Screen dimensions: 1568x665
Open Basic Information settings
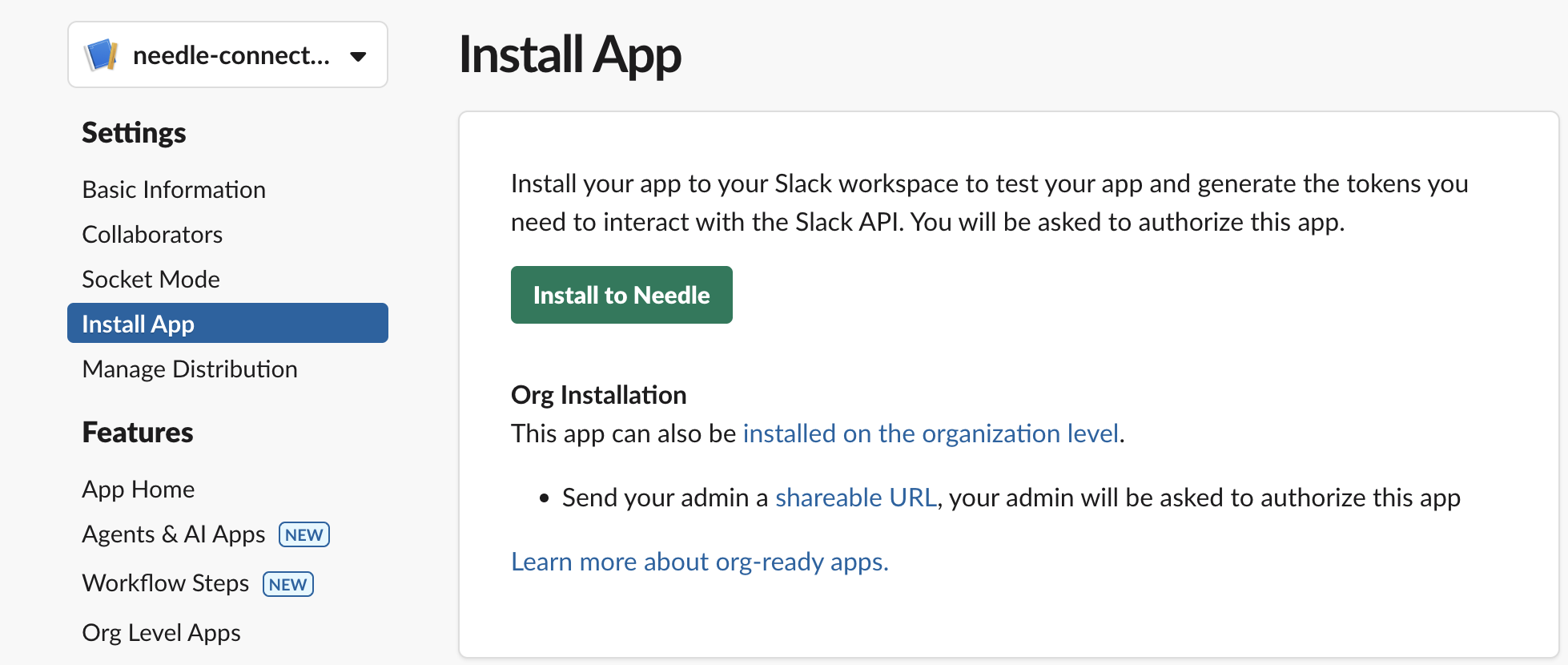(x=174, y=190)
